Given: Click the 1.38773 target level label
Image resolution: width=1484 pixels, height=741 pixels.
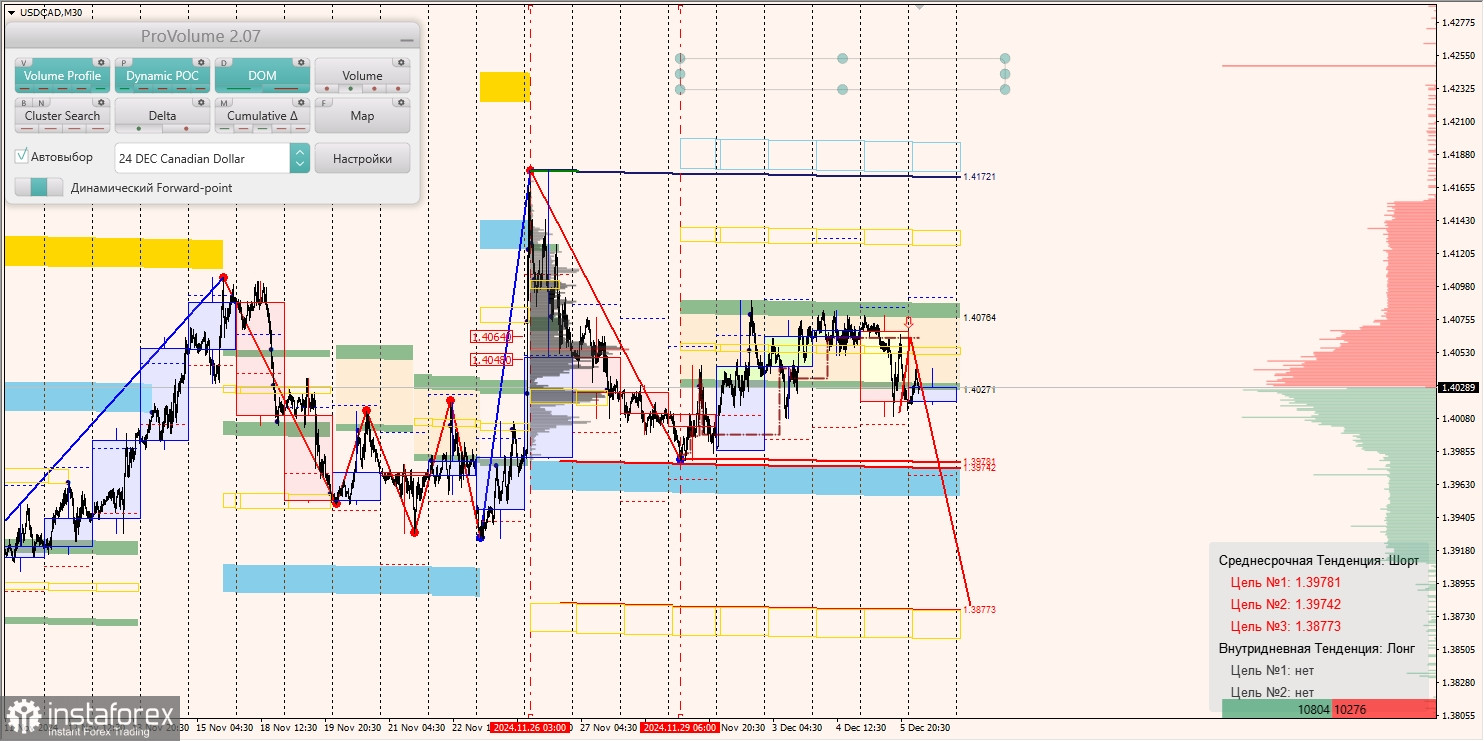Looking at the screenshot, I should pos(981,609).
